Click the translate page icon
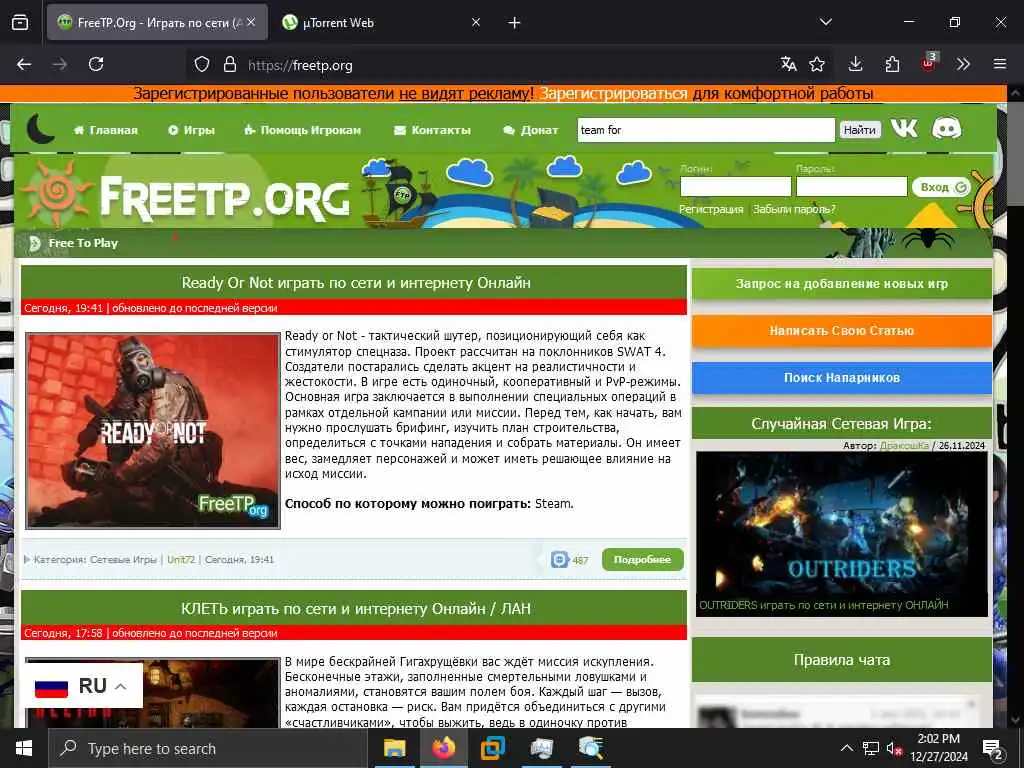Screen dimensions: 1024x768 [788, 64]
